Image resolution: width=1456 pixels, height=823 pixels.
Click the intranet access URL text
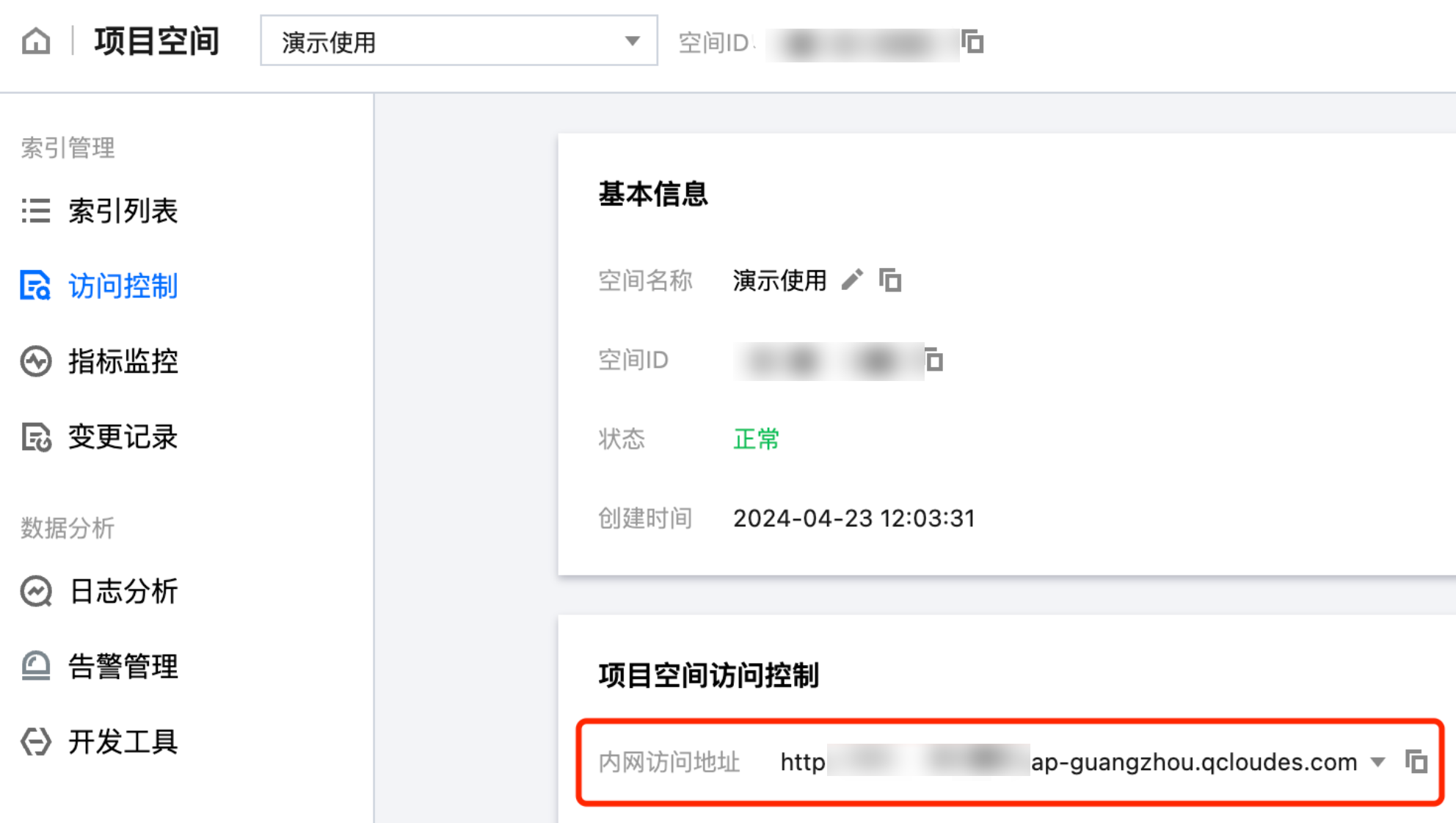[1068, 762]
